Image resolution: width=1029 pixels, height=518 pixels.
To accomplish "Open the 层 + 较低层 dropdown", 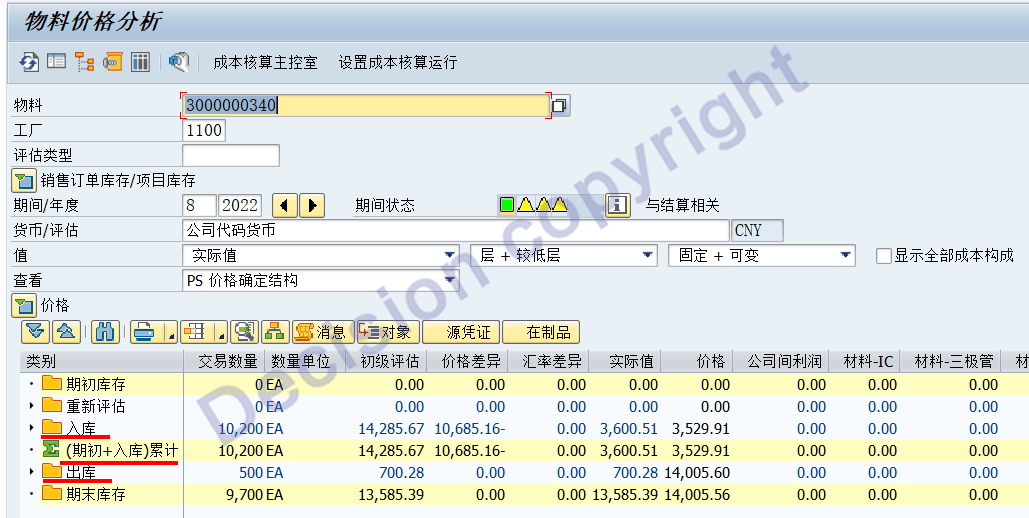I will click(648, 256).
